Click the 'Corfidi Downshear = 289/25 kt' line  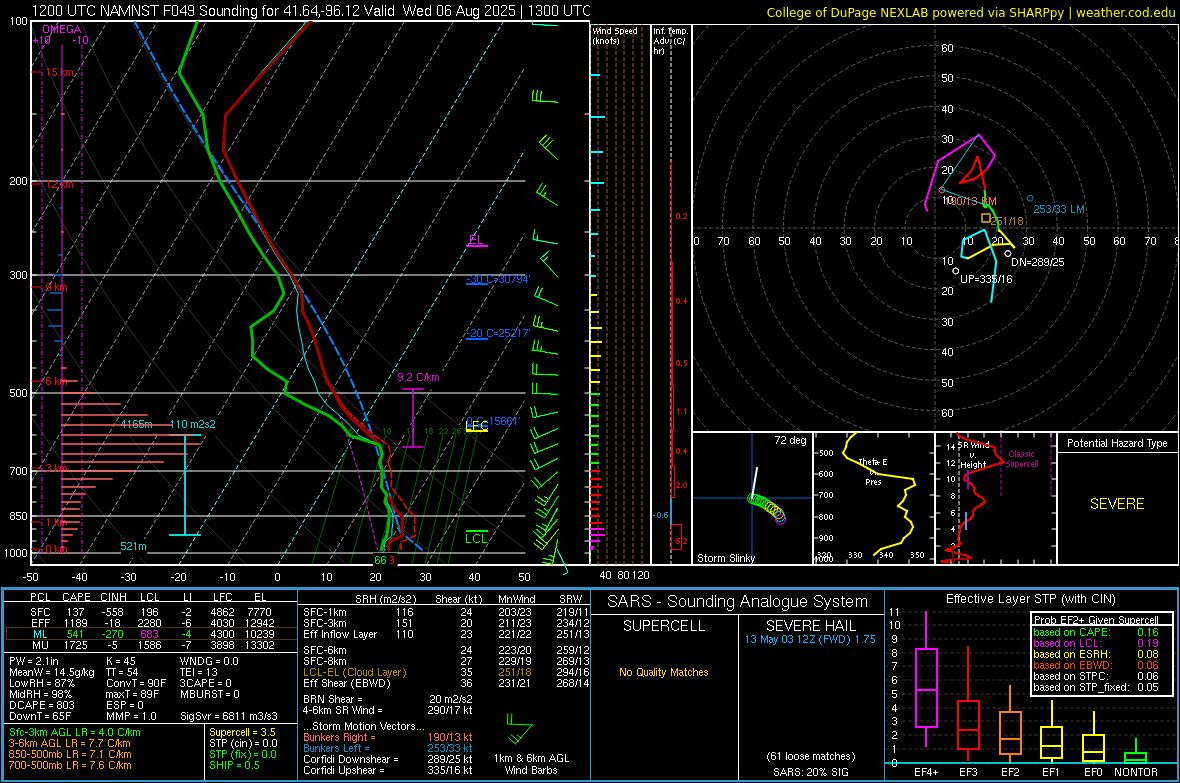coord(388,759)
